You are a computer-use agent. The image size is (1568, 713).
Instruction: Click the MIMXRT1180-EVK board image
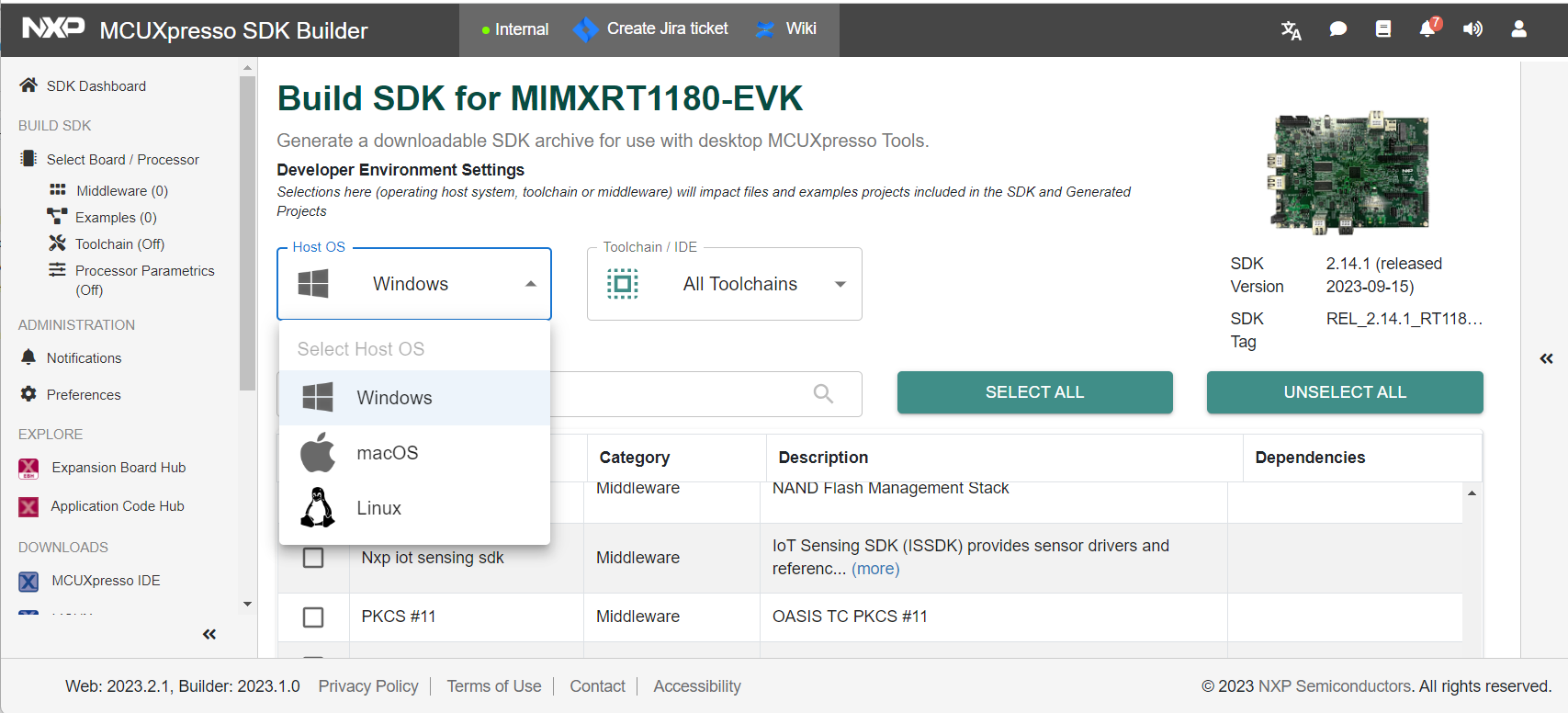[1348, 174]
